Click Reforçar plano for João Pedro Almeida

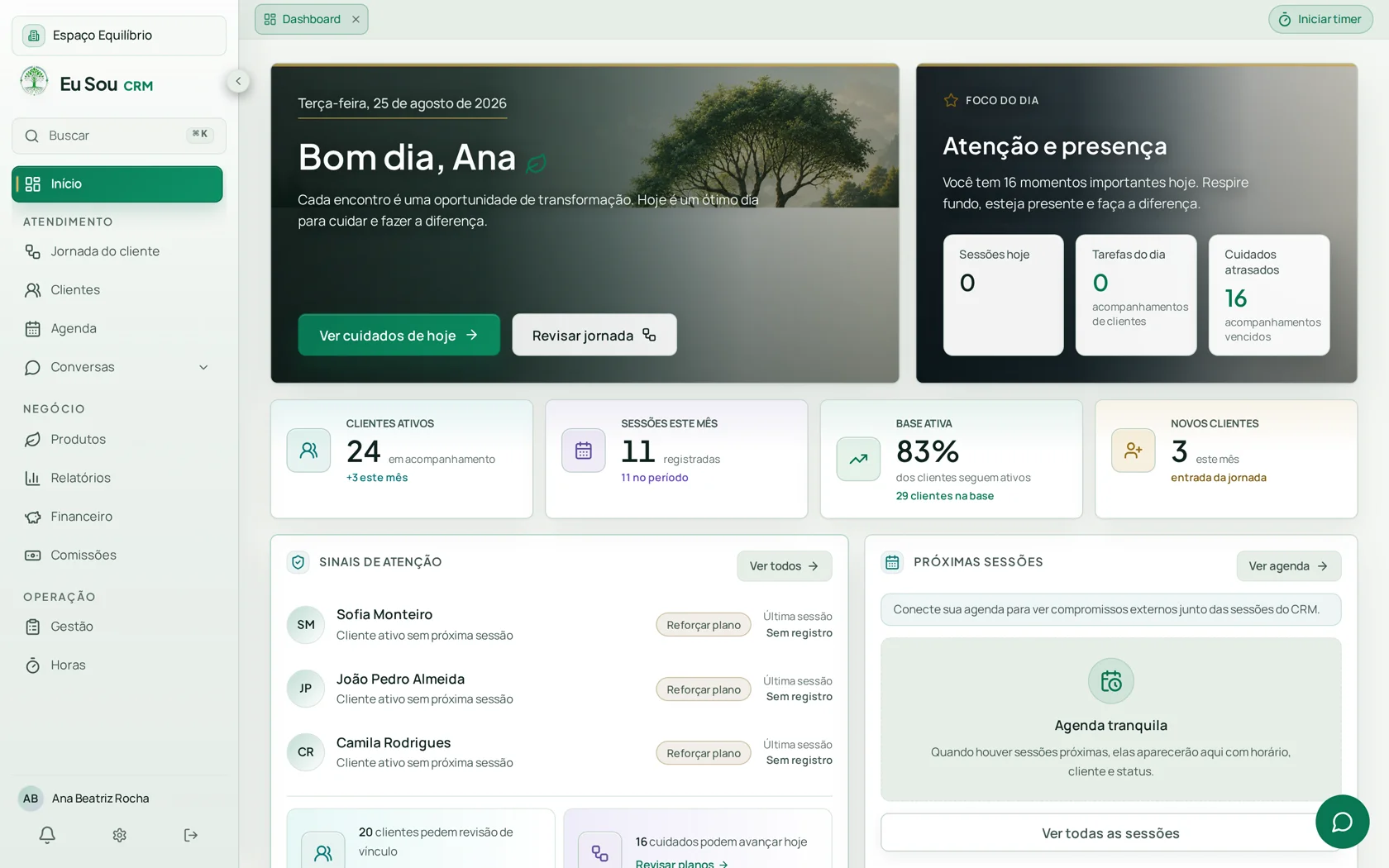[704, 689]
